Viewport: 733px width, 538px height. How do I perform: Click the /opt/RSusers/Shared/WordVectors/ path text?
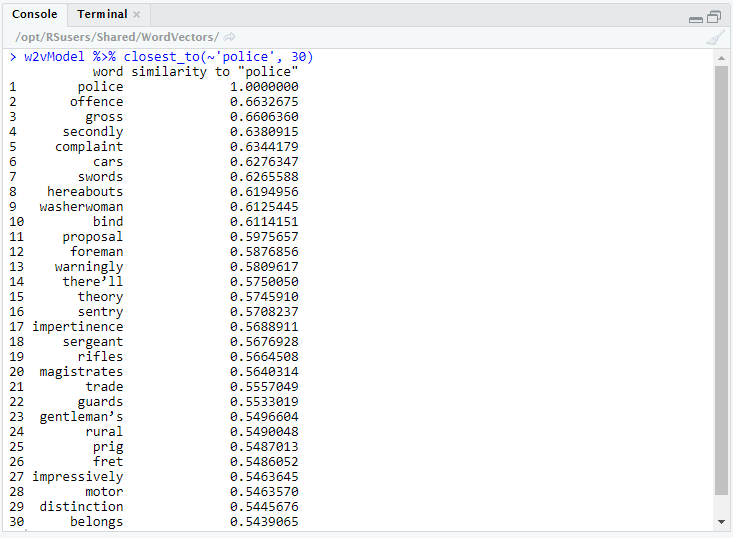[x=117, y=37]
